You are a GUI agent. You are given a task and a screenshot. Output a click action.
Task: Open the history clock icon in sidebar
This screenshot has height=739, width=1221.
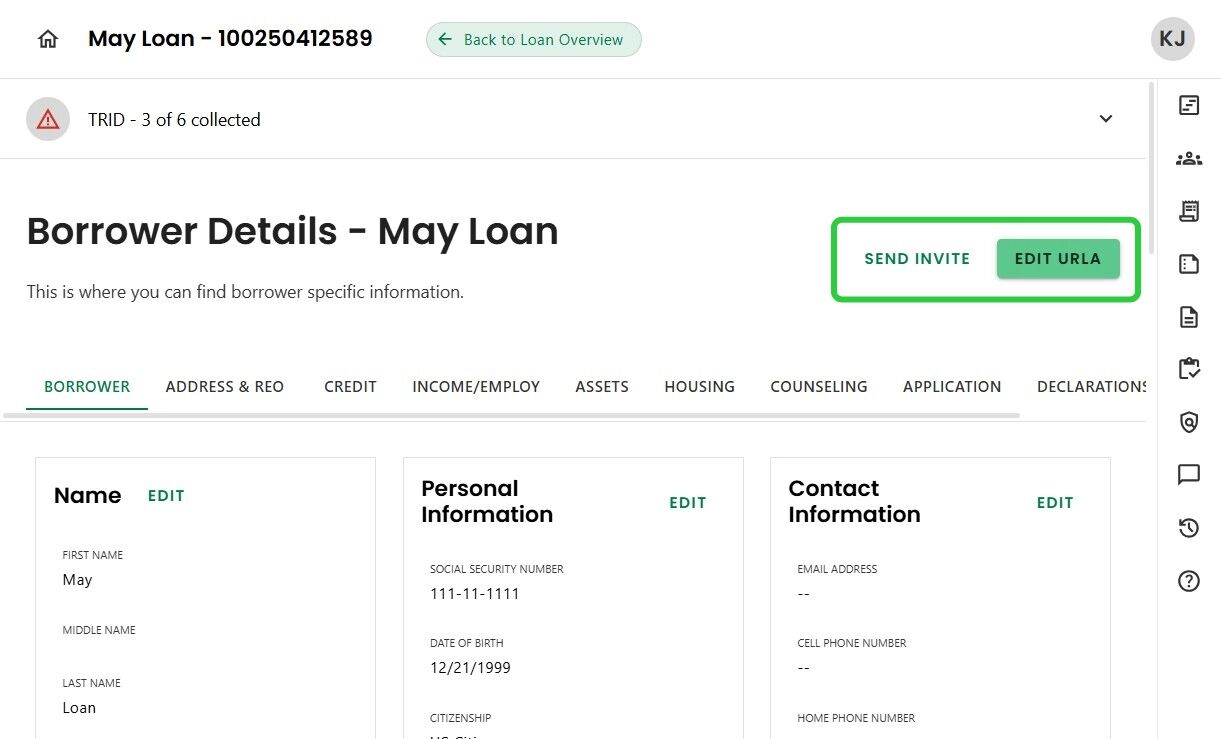pyautogui.click(x=1188, y=528)
